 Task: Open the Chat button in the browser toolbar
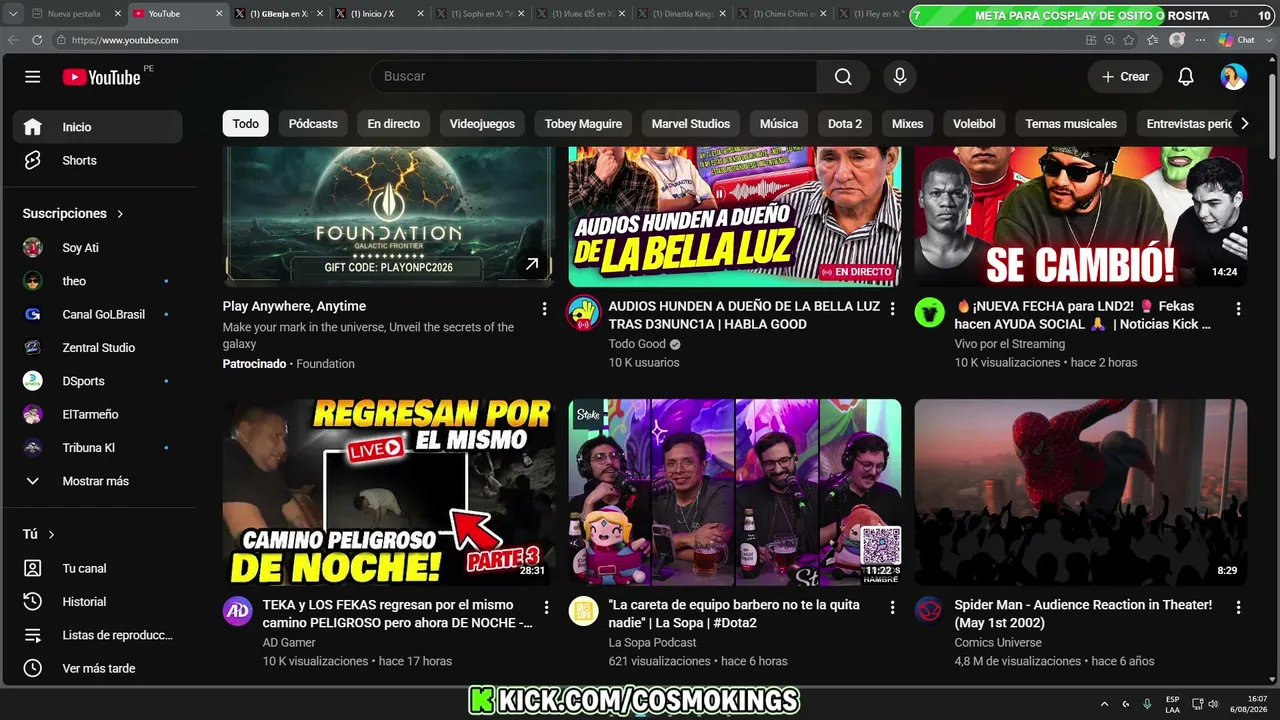click(1237, 40)
